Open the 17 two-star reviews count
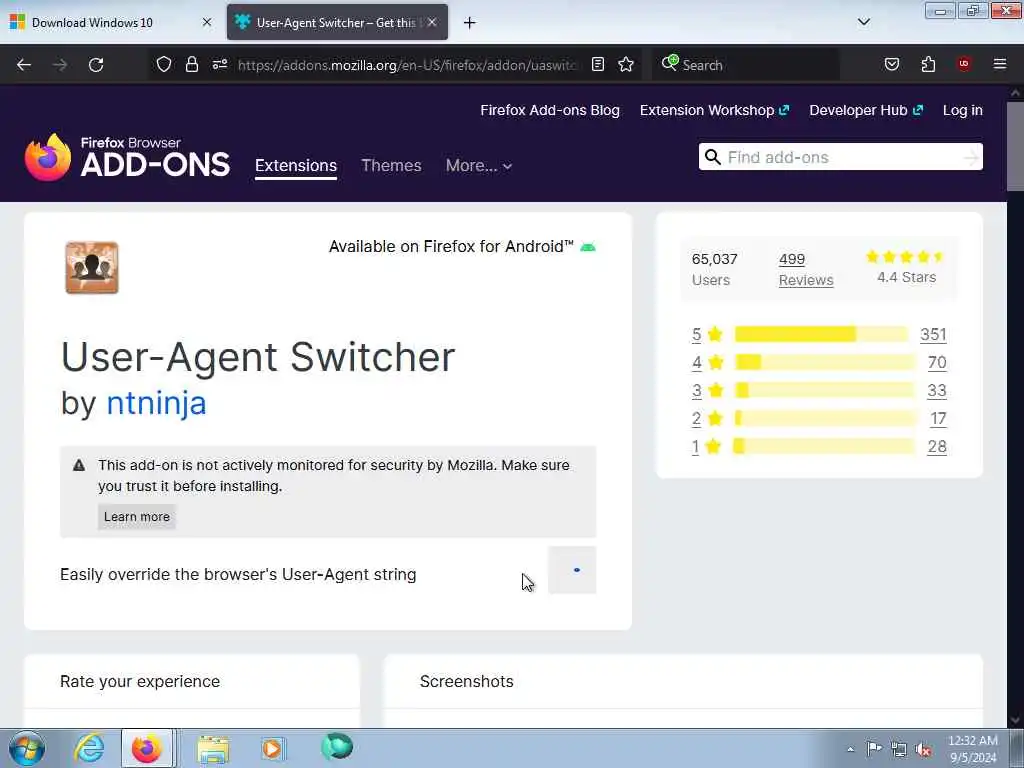 tap(938, 419)
